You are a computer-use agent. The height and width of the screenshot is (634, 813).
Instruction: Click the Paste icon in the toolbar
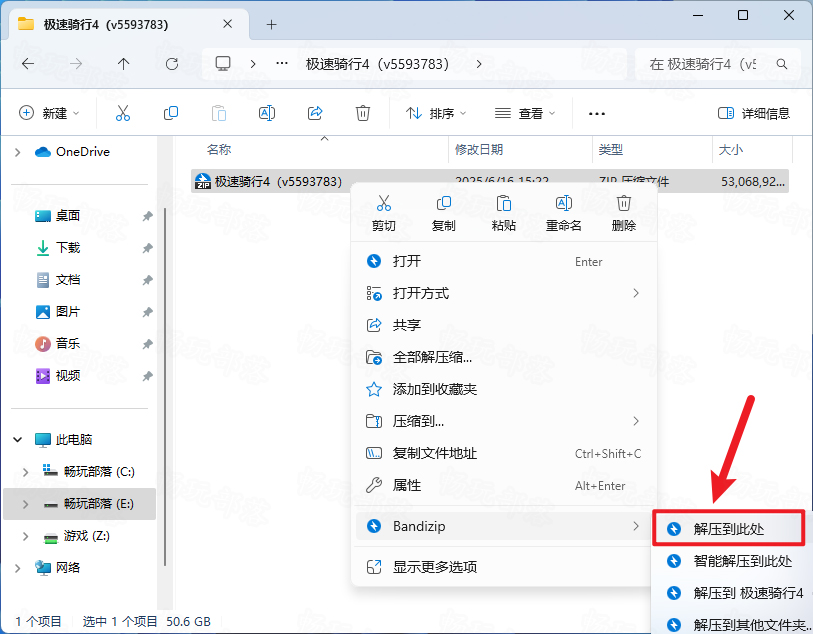click(x=219, y=113)
